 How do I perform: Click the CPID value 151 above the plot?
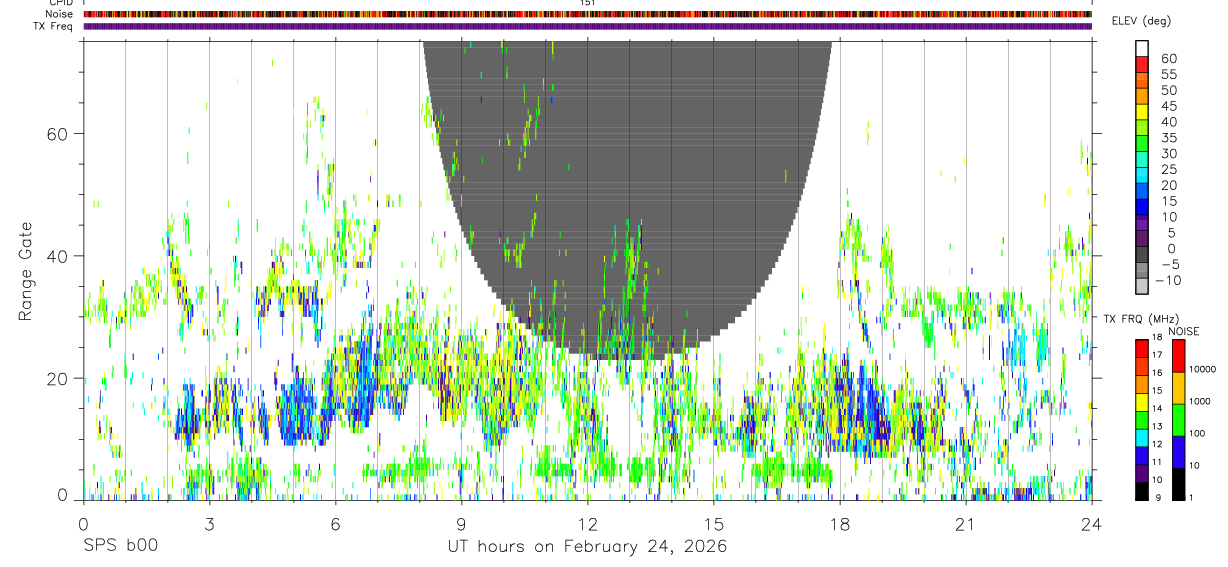587,3
